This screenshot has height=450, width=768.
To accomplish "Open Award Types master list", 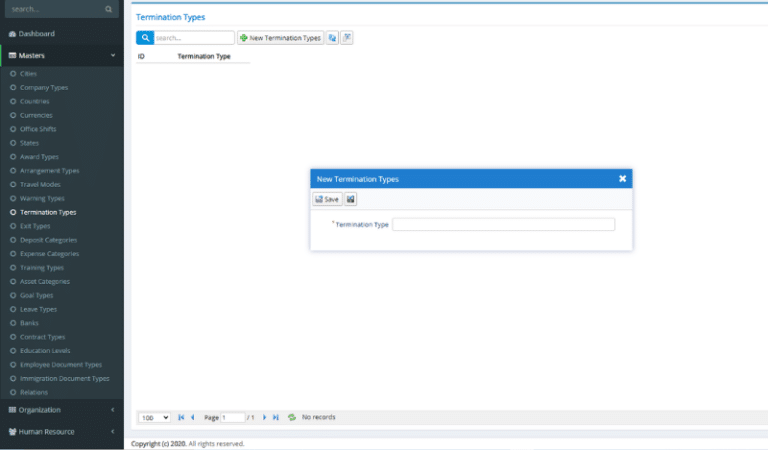I will pyautogui.click(x=39, y=157).
